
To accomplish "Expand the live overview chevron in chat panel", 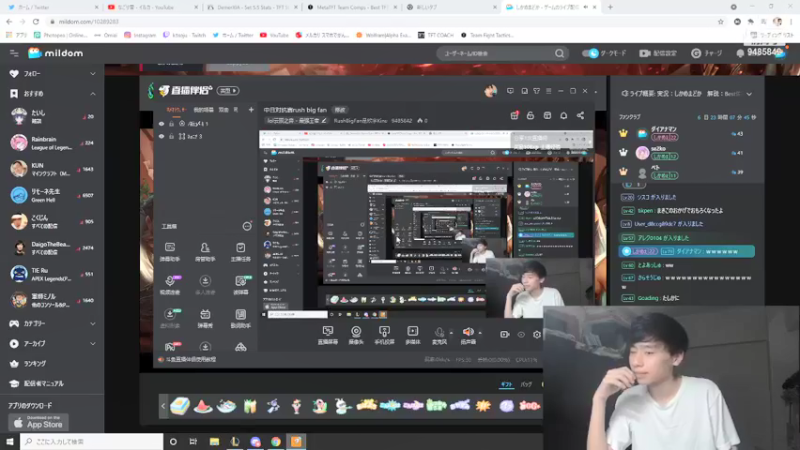I will 749,94.
